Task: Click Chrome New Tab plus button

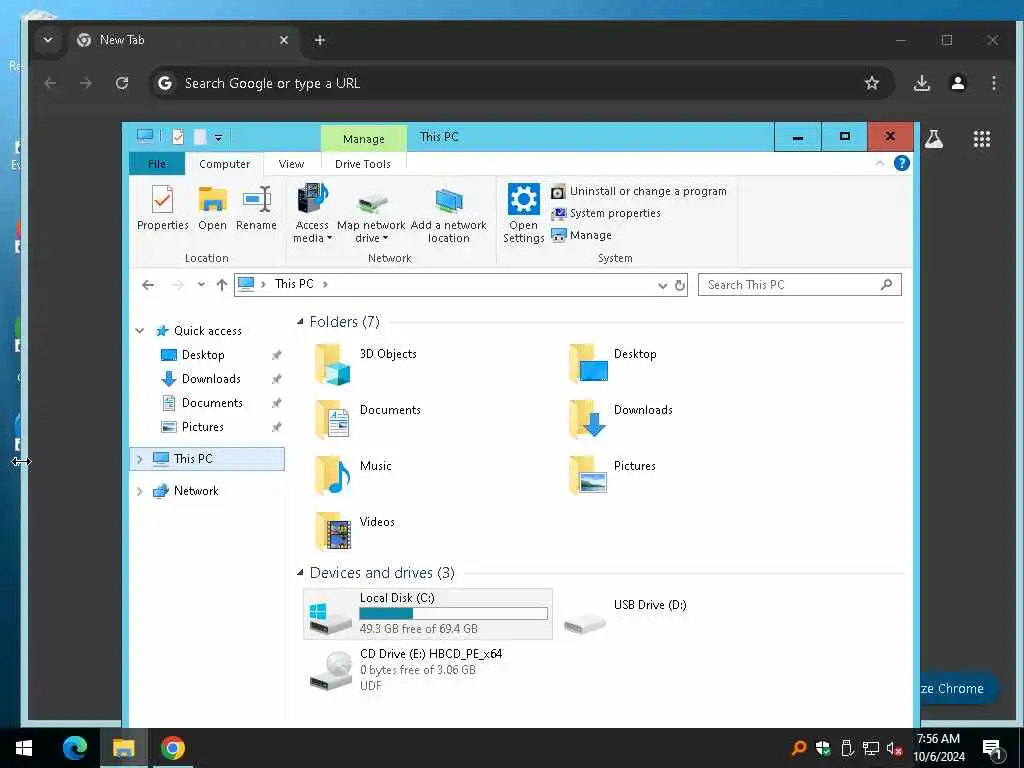Action: (319, 40)
